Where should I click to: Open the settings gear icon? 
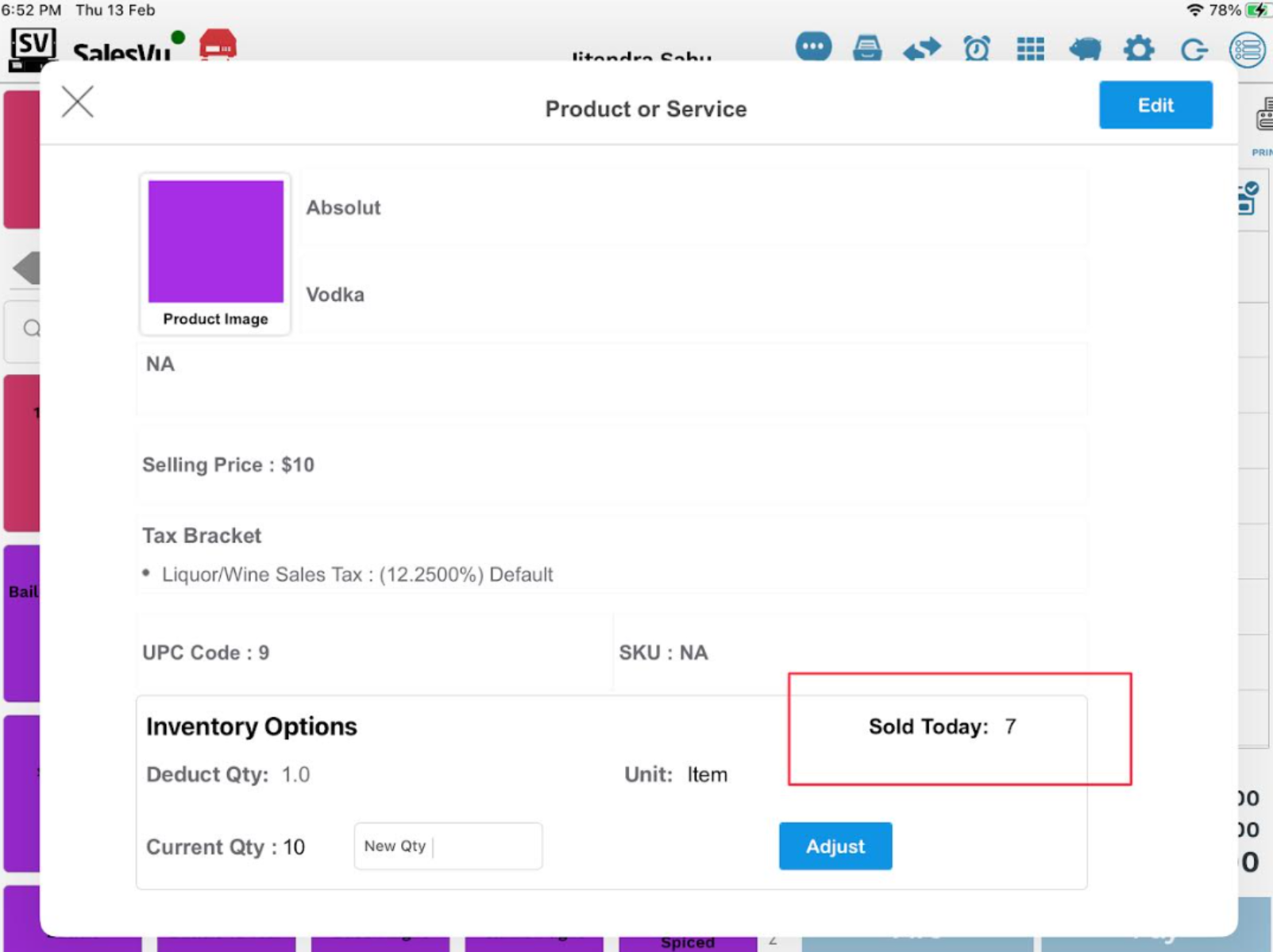1139,49
